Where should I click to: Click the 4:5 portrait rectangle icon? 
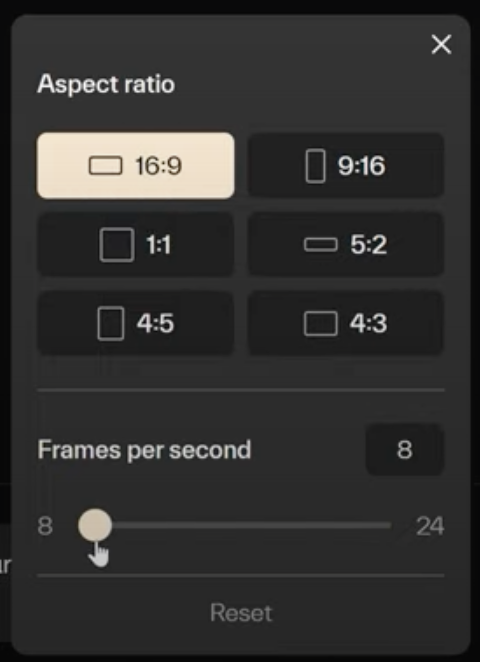(111, 324)
